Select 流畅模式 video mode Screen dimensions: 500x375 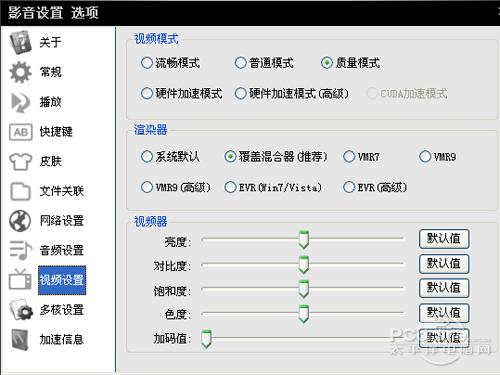click(x=171, y=63)
